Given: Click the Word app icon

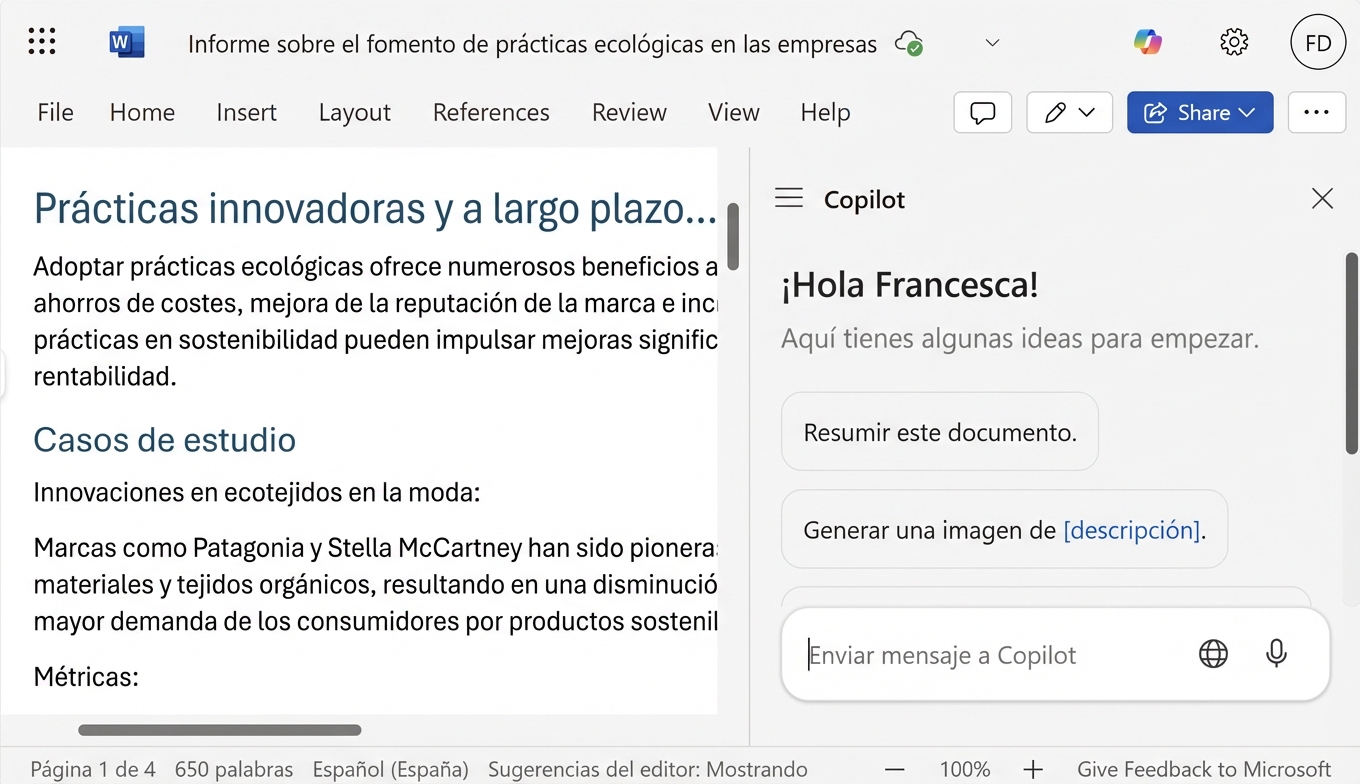Looking at the screenshot, I should (x=124, y=41).
